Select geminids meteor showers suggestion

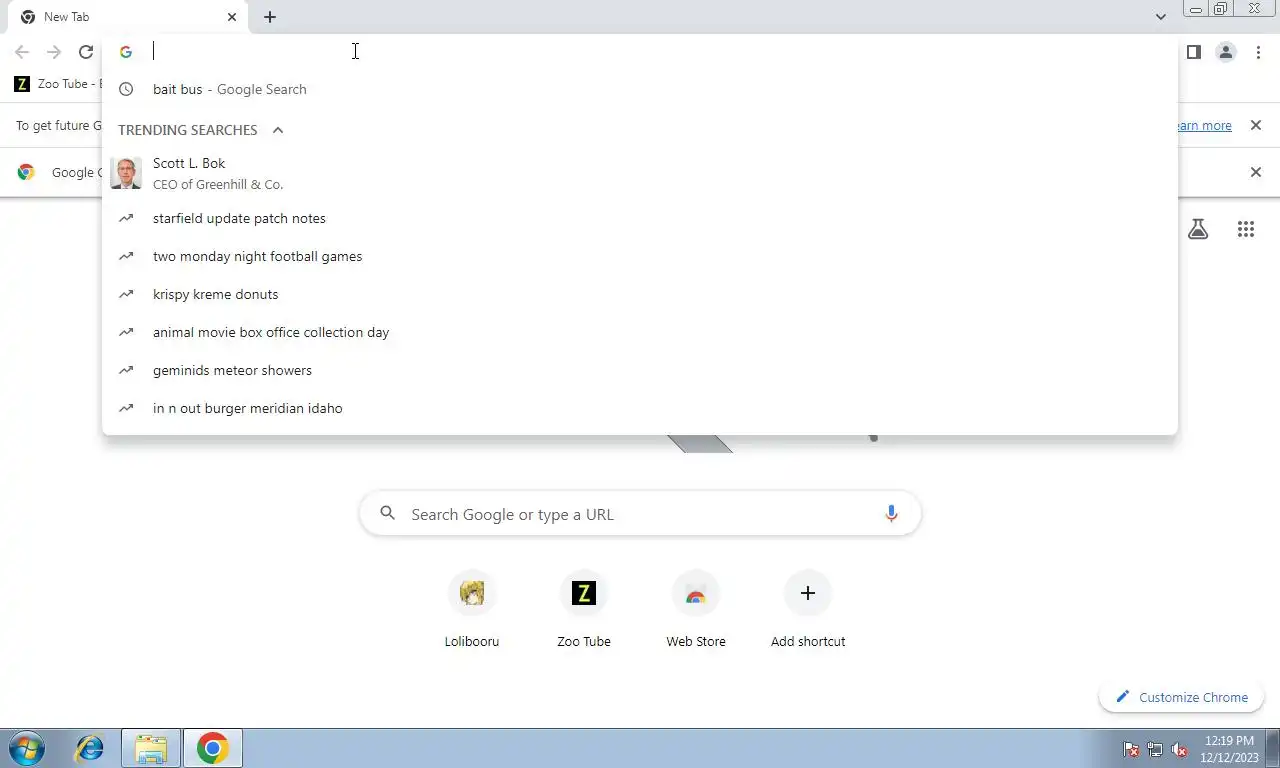coord(640,370)
